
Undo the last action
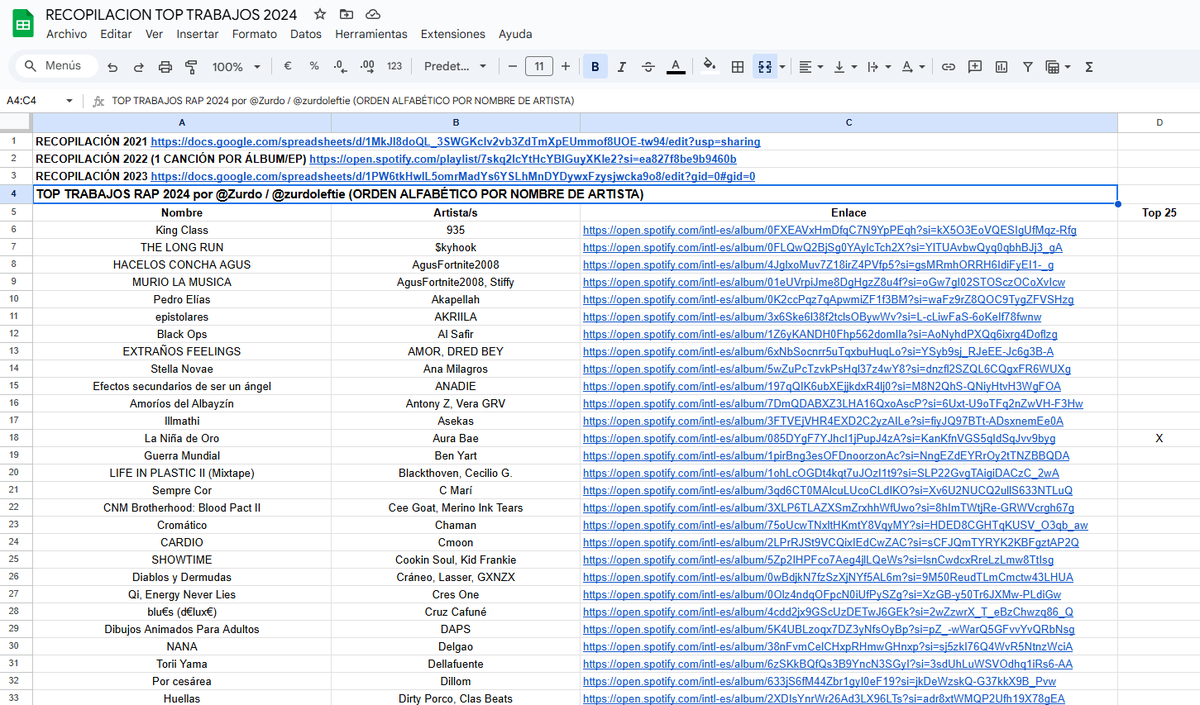coord(112,67)
